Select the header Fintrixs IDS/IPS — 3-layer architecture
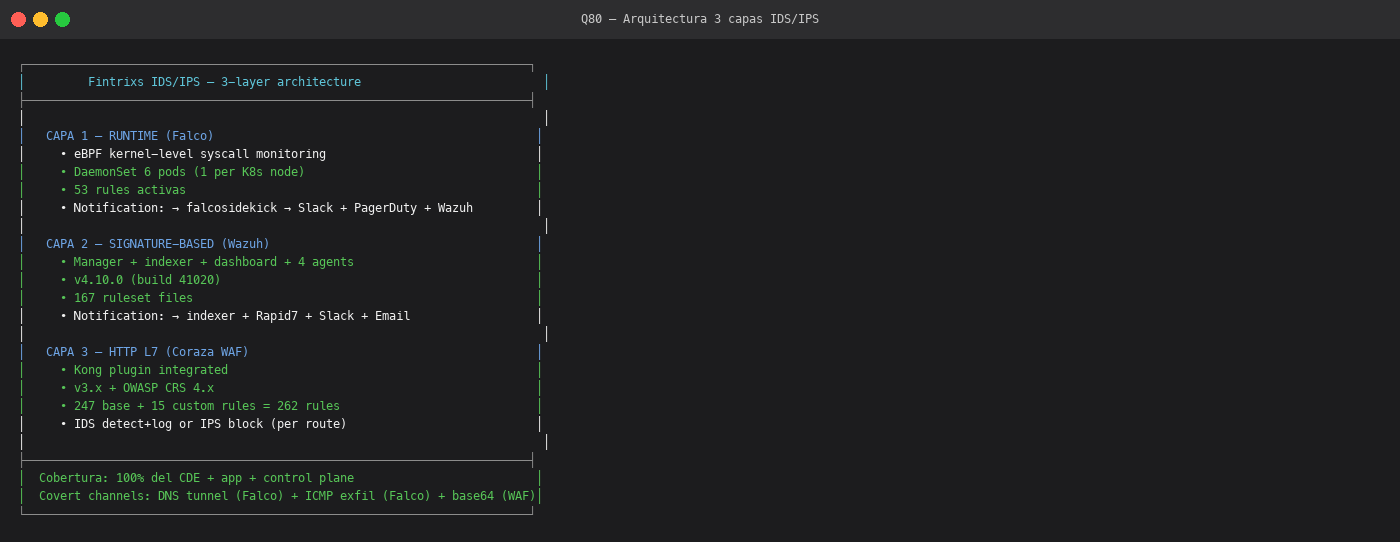The width and height of the screenshot is (1400, 542). [224, 82]
